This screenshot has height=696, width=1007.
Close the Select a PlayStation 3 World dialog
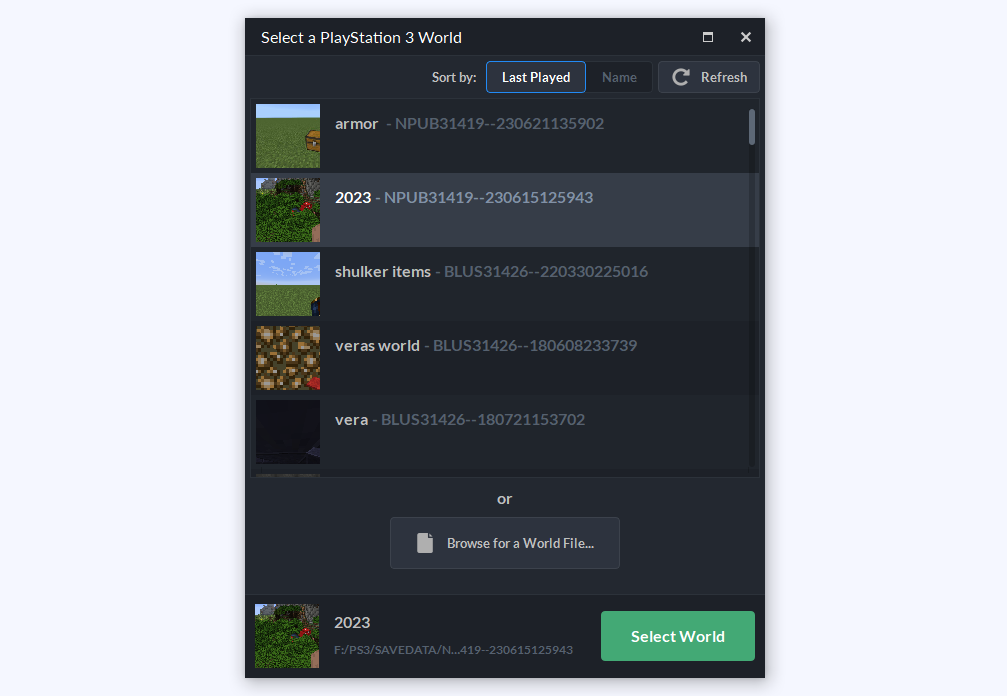coord(746,37)
